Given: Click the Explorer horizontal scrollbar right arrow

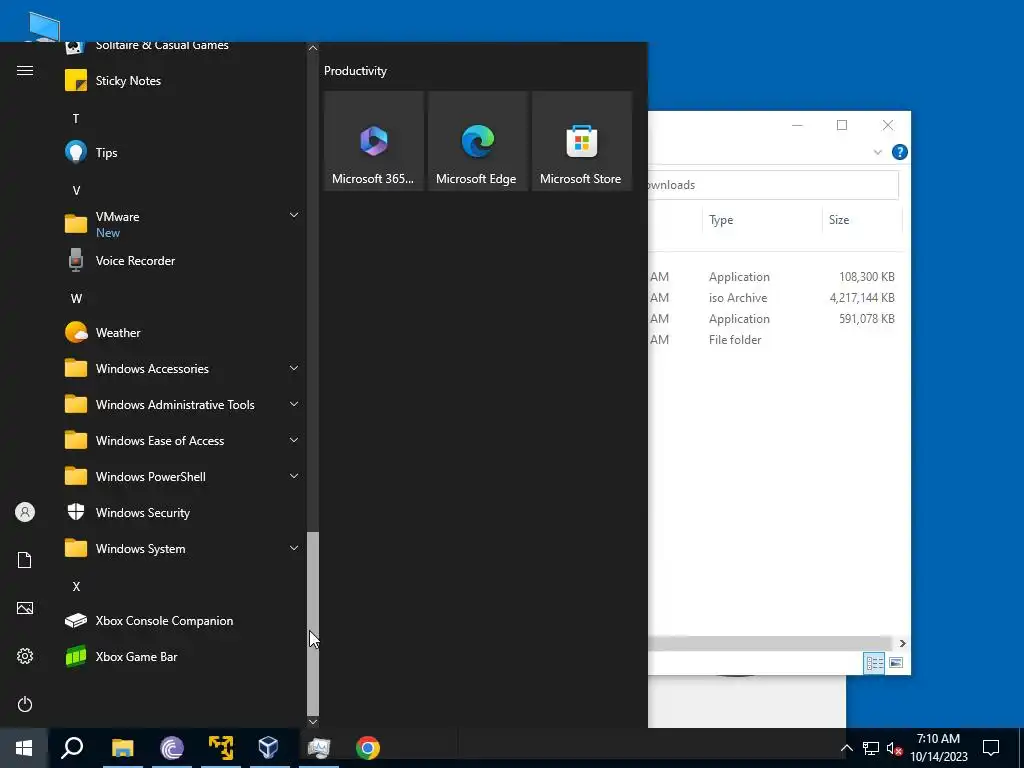Looking at the screenshot, I should [902, 643].
